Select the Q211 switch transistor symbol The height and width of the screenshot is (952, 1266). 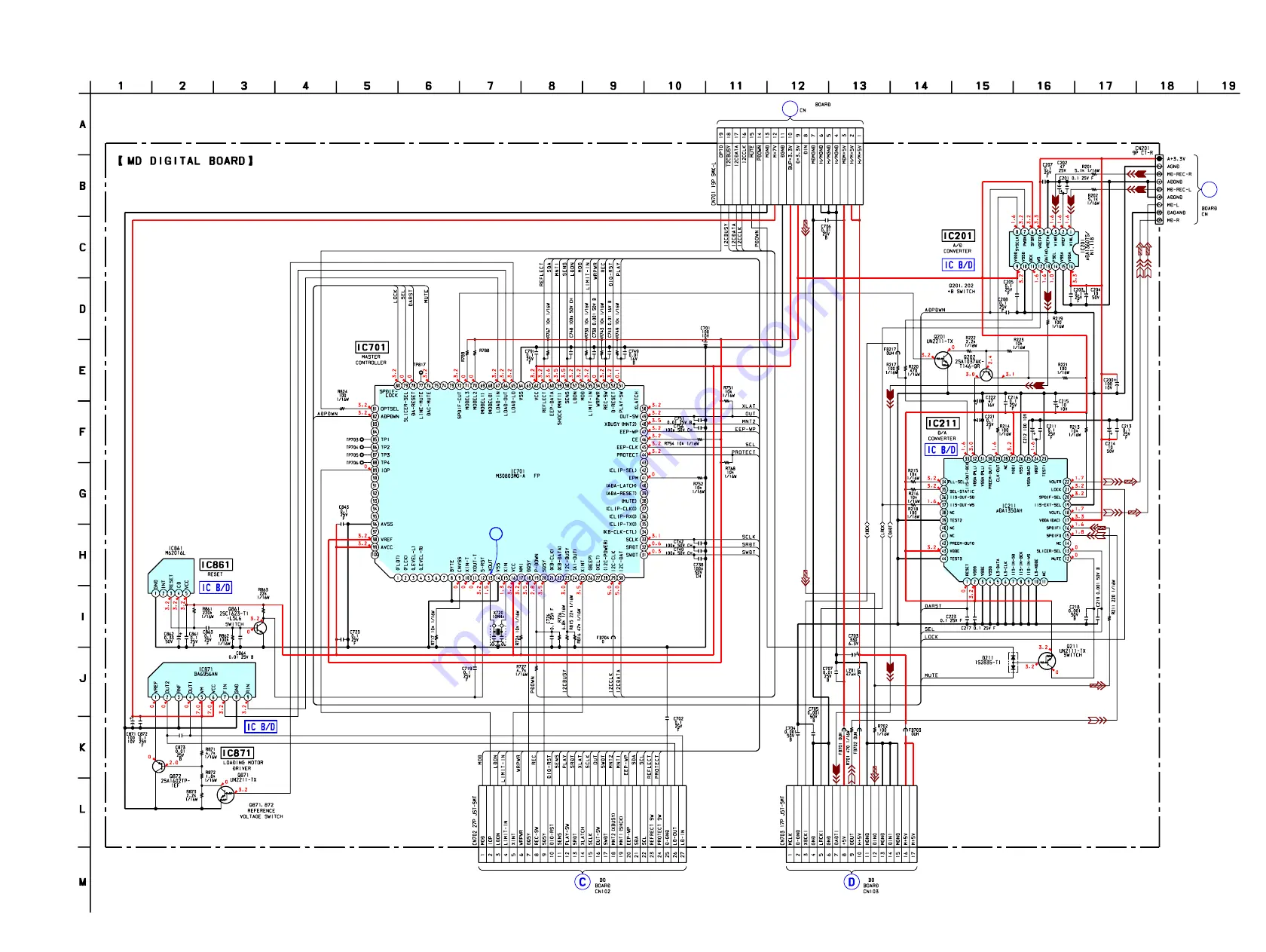1046,661
